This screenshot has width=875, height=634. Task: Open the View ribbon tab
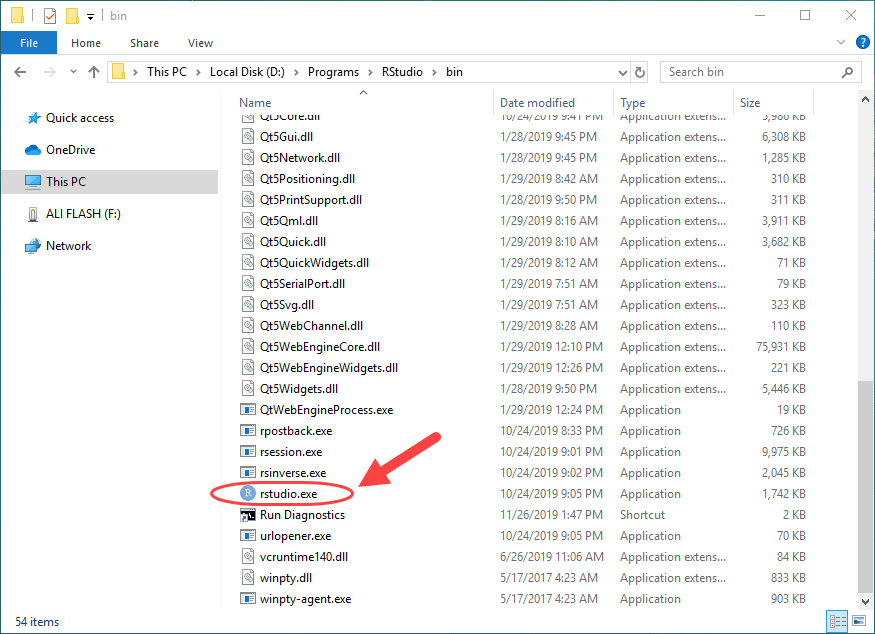click(200, 43)
